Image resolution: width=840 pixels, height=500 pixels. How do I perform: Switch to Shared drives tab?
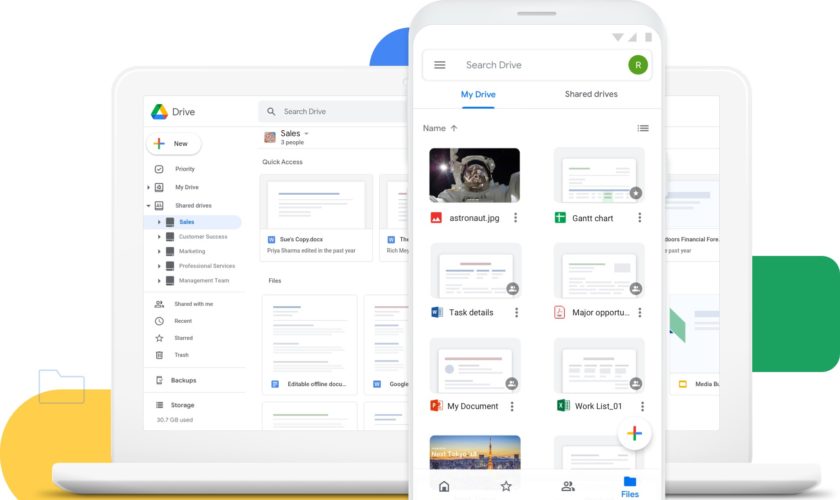591,94
